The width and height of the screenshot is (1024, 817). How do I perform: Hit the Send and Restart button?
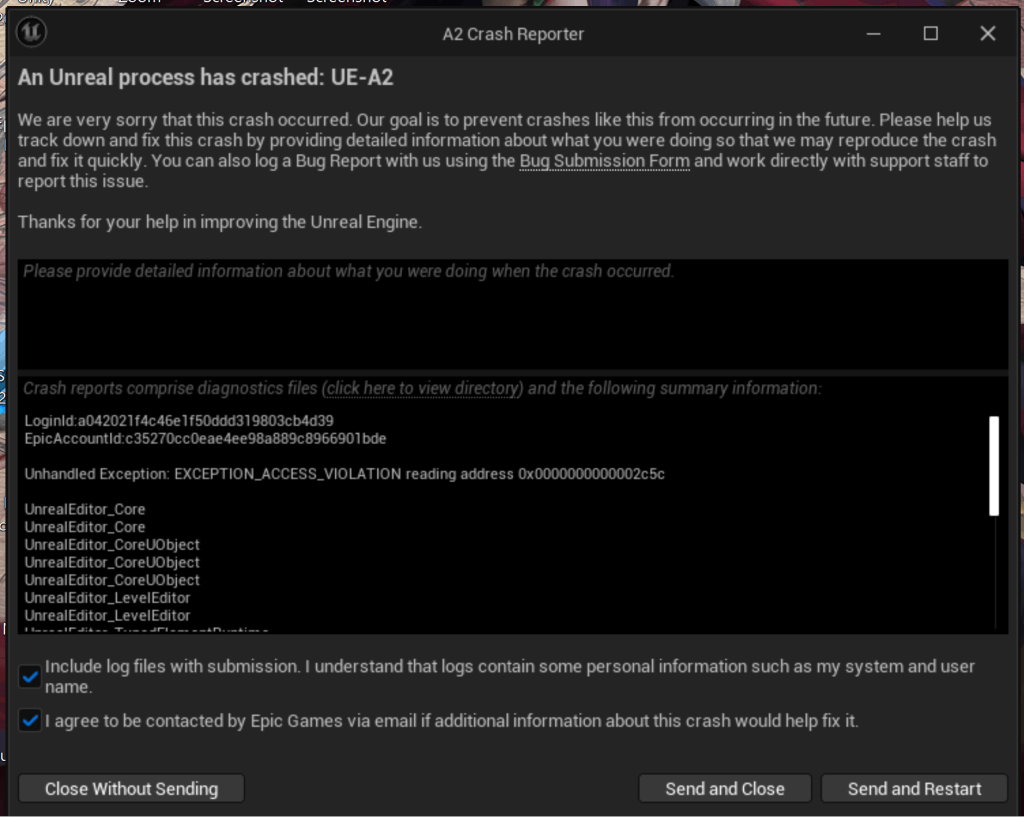tap(914, 788)
